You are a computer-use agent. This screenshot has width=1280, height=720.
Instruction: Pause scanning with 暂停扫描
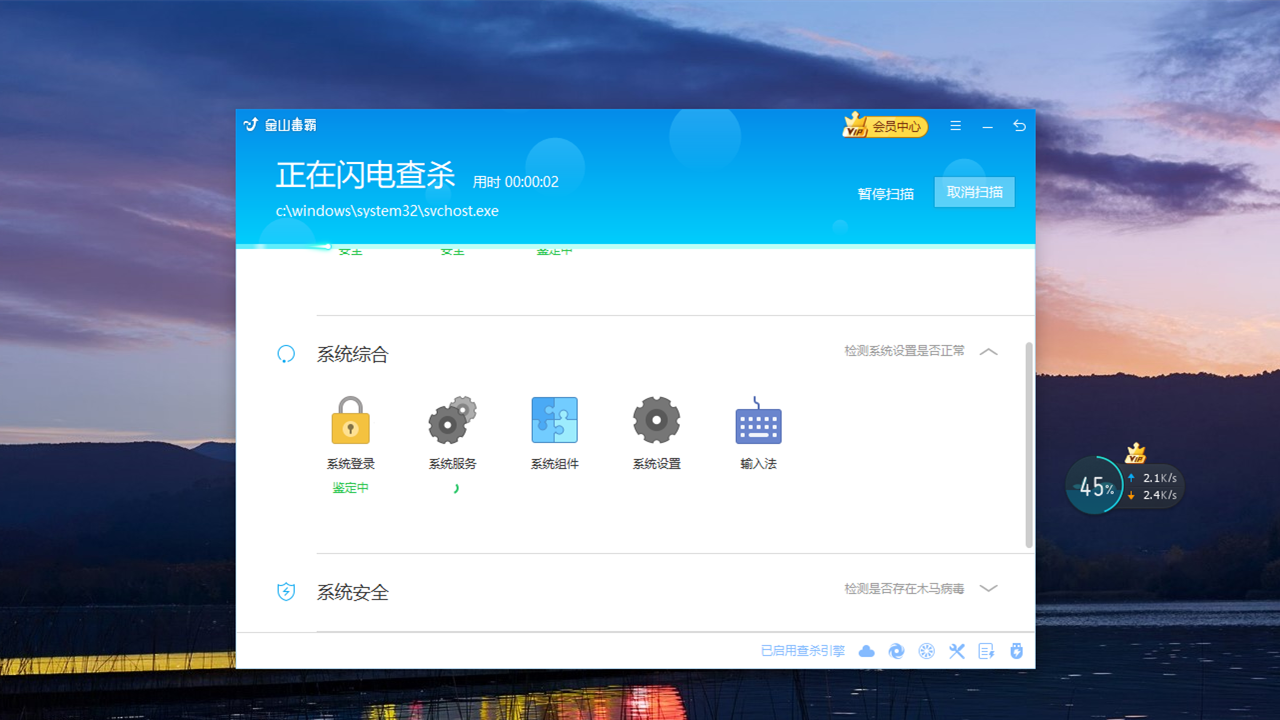pos(886,193)
